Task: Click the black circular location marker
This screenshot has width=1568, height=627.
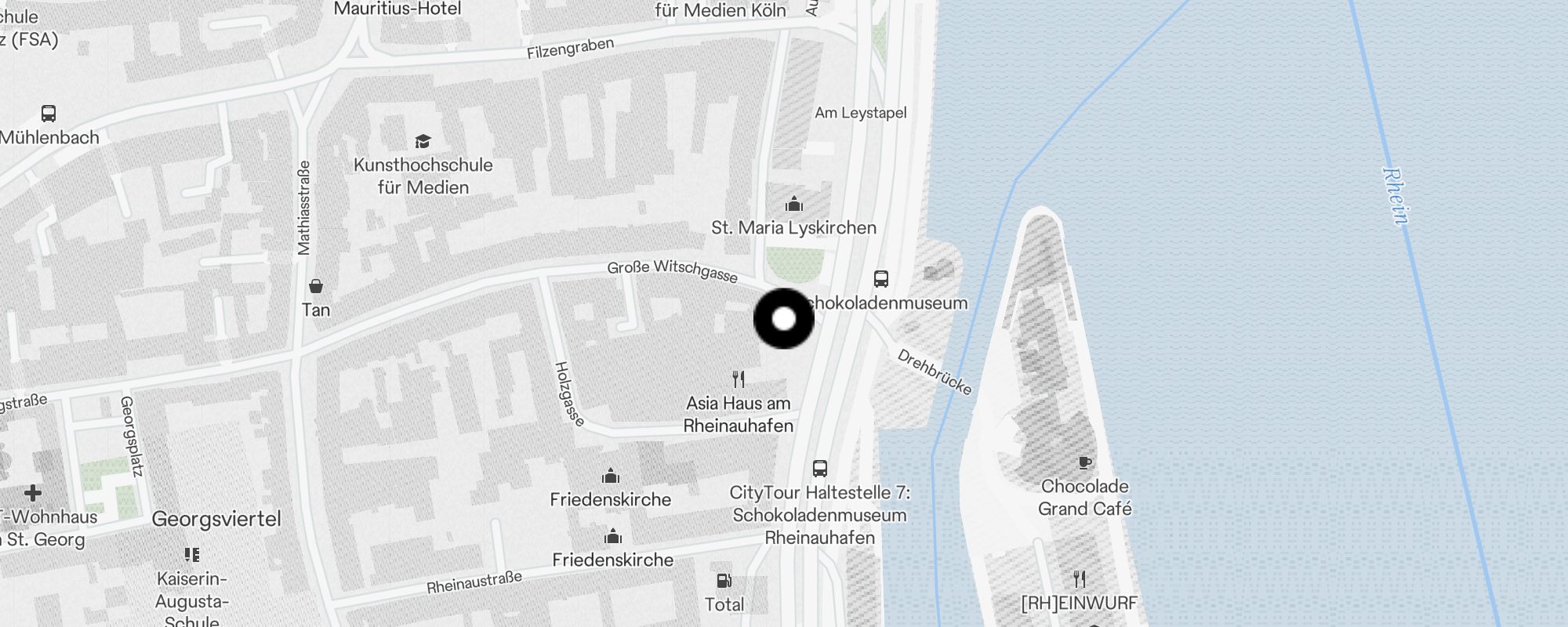Action: (784, 319)
